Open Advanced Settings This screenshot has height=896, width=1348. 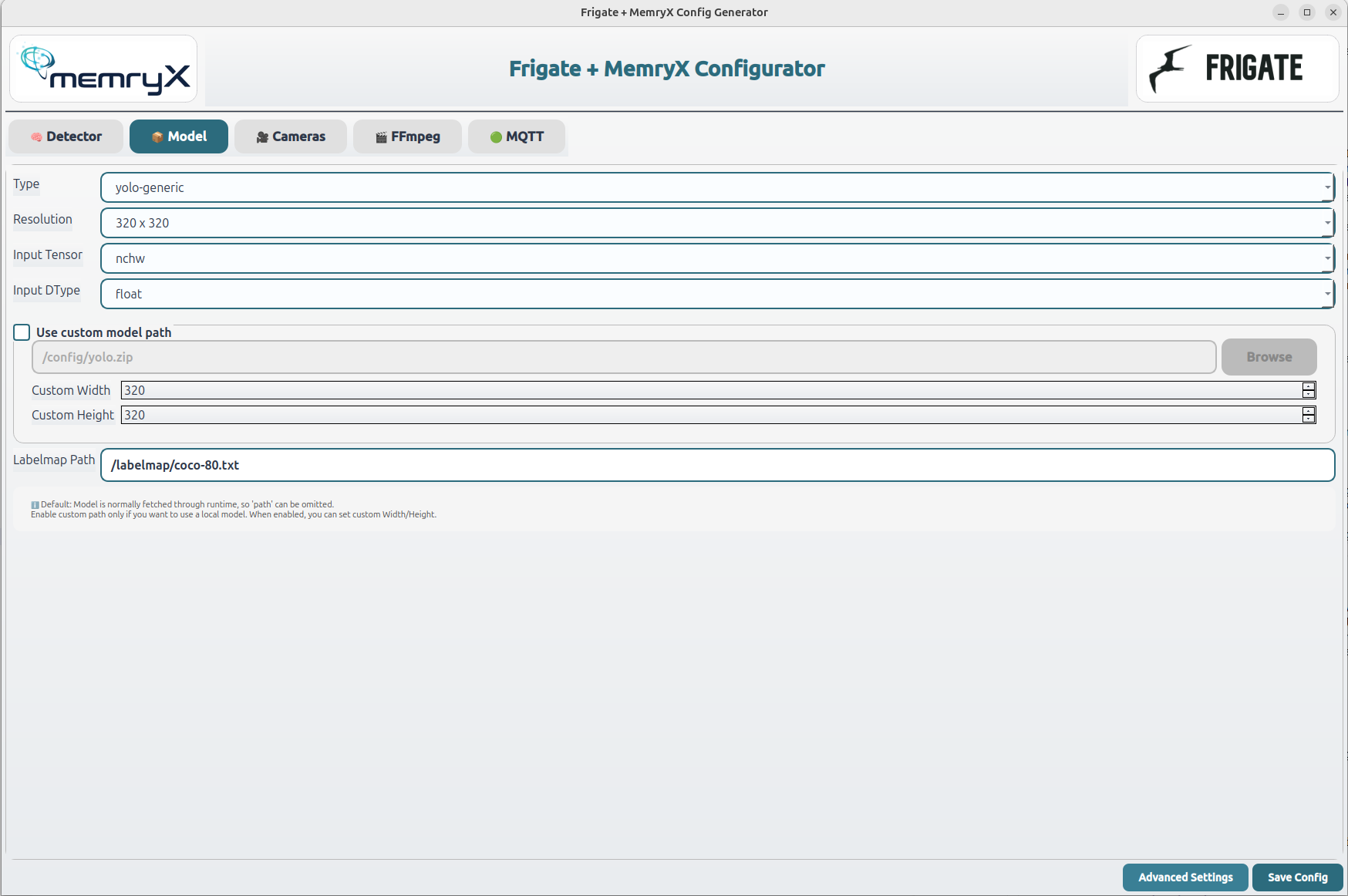1185,877
